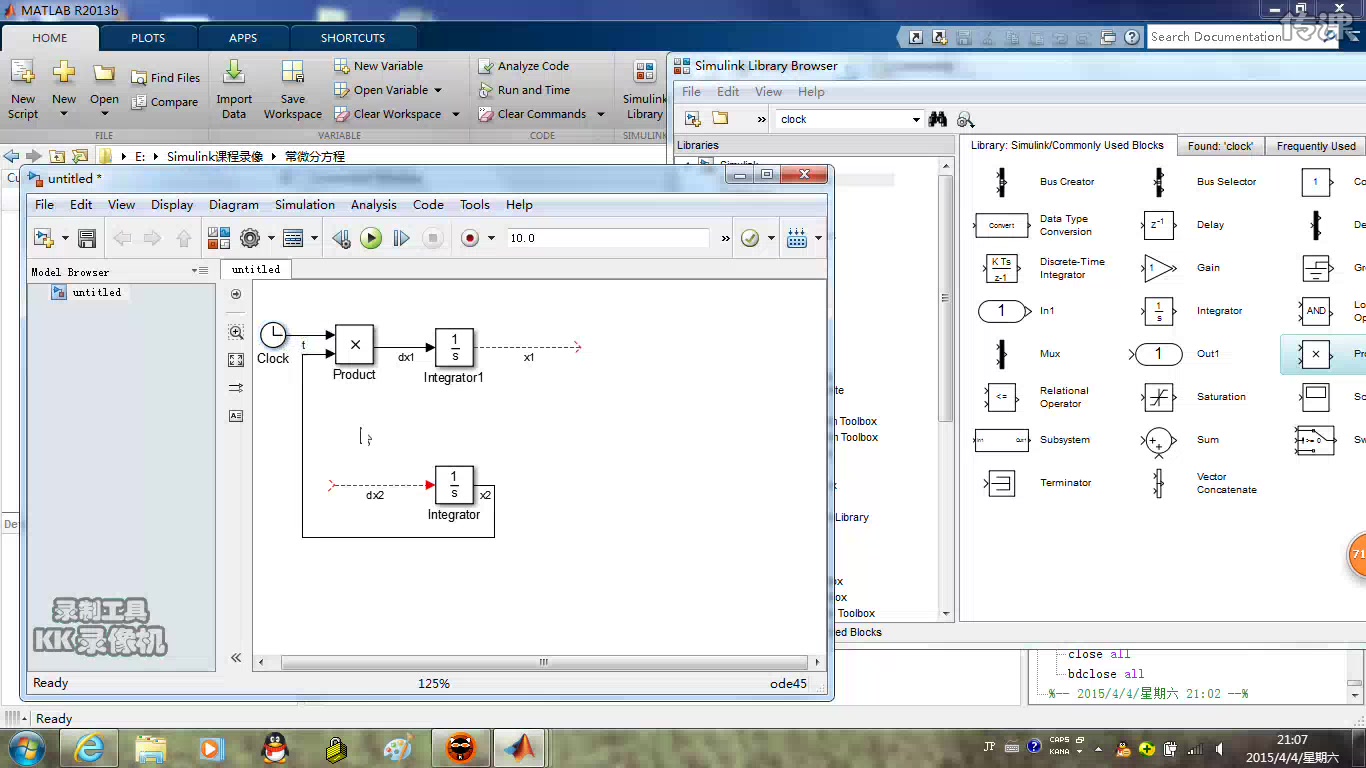Open the MATLAB icon in the Windows taskbar
The image size is (1366, 768).
tap(520, 747)
